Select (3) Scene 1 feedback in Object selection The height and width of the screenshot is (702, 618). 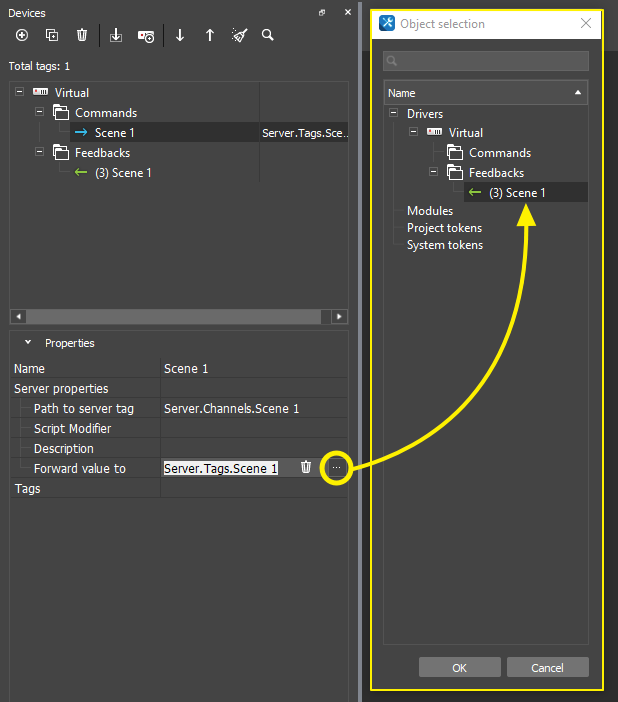point(516,193)
